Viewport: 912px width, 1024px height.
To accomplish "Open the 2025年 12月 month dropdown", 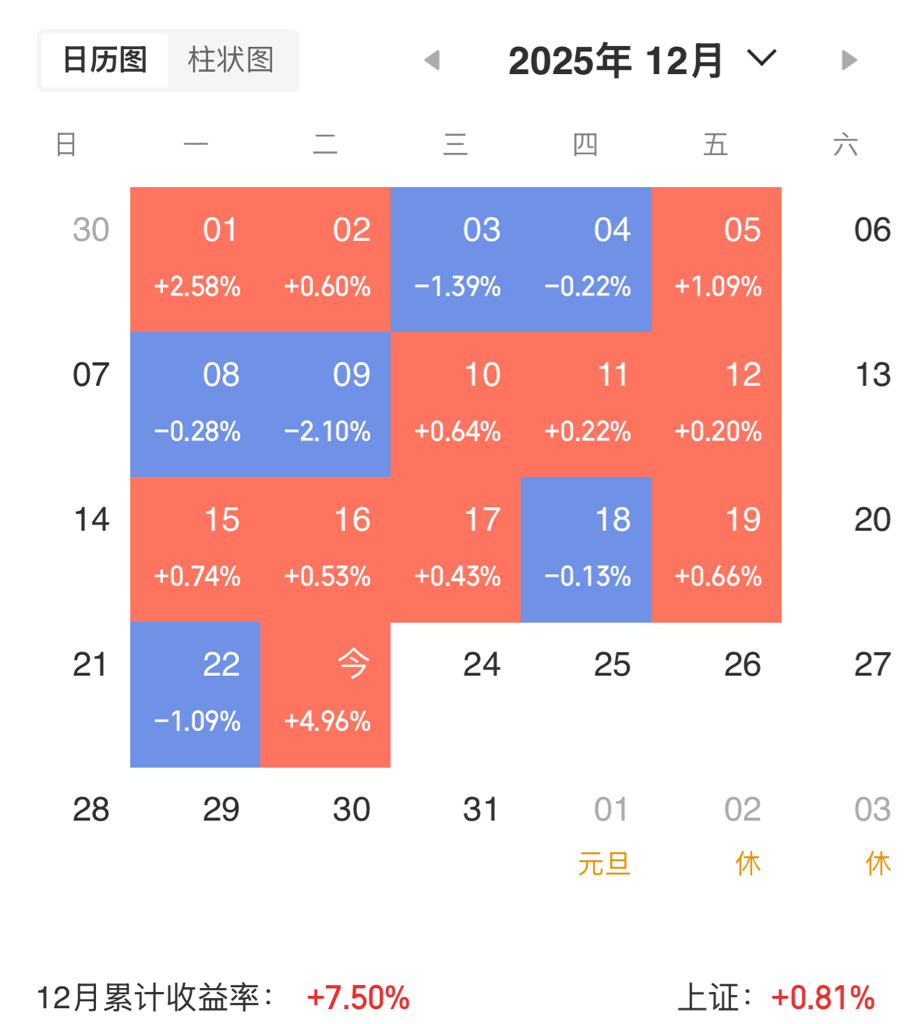I will point(762,59).
